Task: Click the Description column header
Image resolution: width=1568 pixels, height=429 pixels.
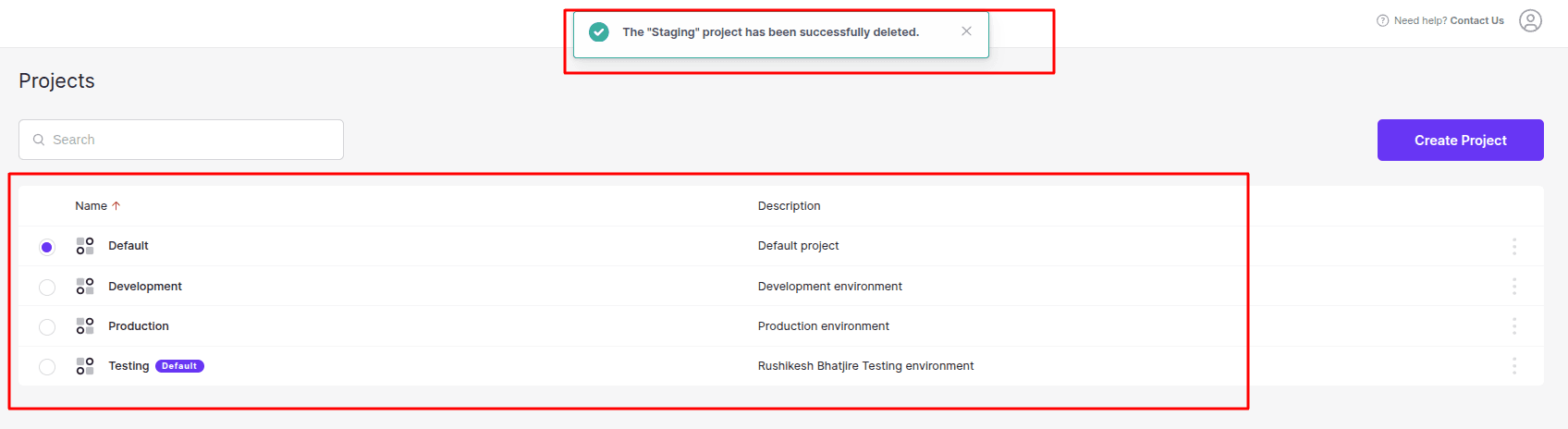Action: point(789,206)
